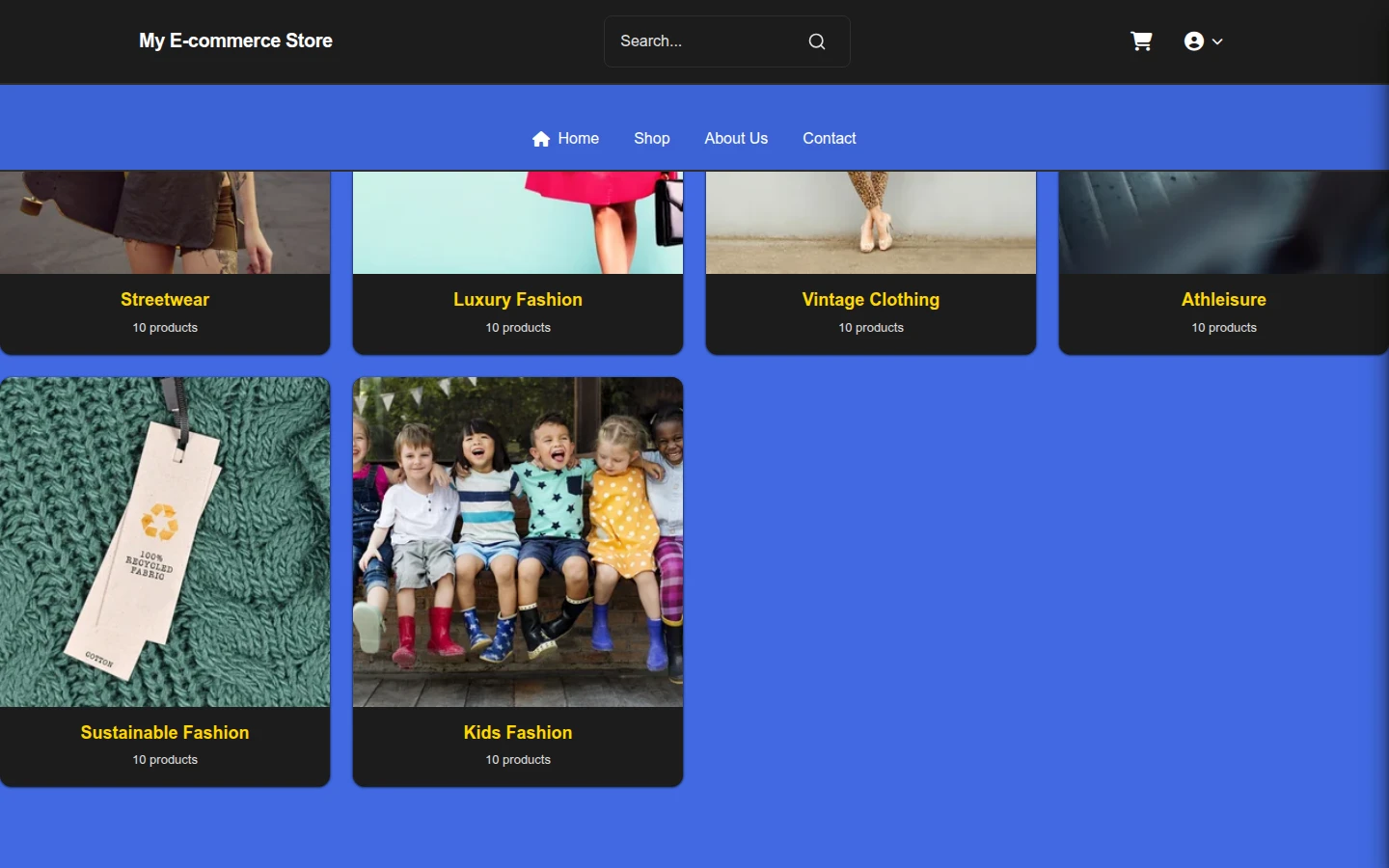Click the My E-commerce Store logo text
The image size is (1389, 868).
point(235,41)
